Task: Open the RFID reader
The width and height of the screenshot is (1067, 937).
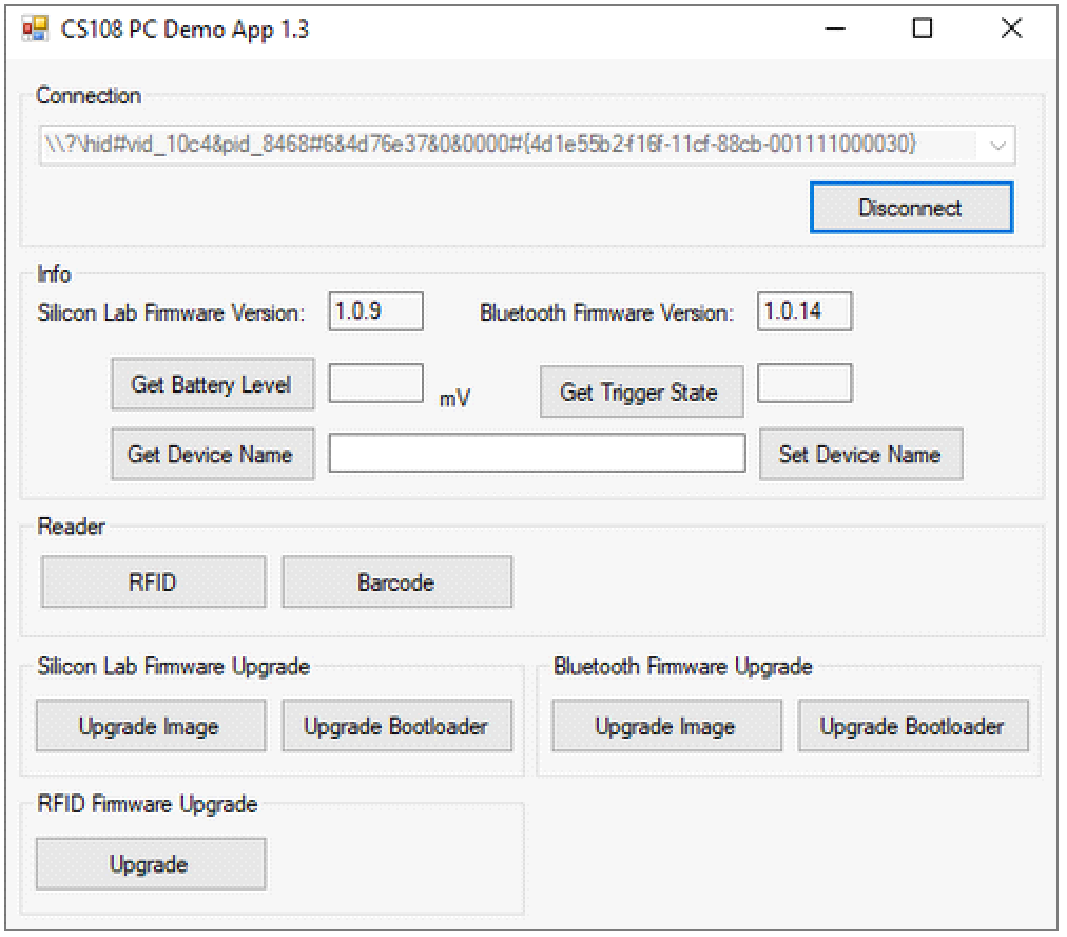Action: [x=153, y=582]
